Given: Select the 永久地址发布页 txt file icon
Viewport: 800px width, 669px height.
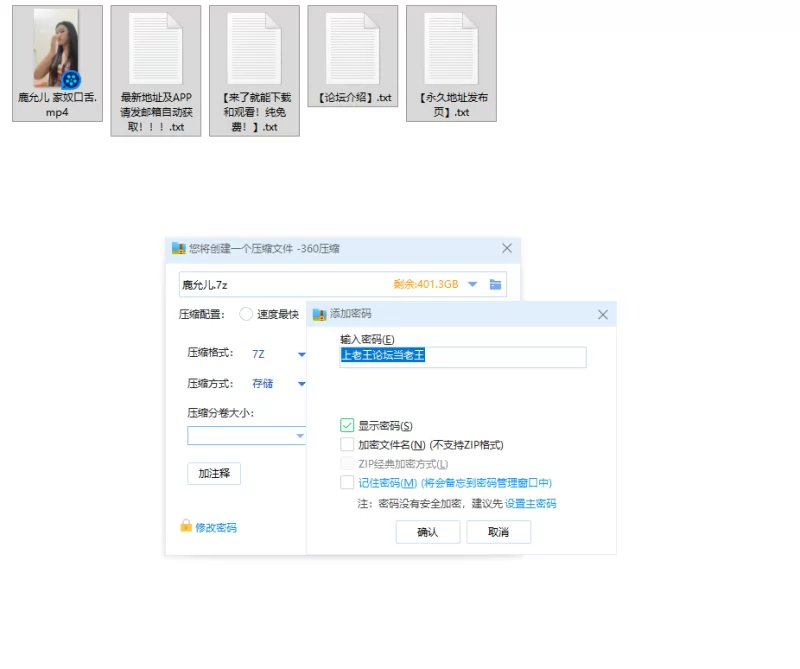Looking at the screenshot, I should tap(451, 48).
